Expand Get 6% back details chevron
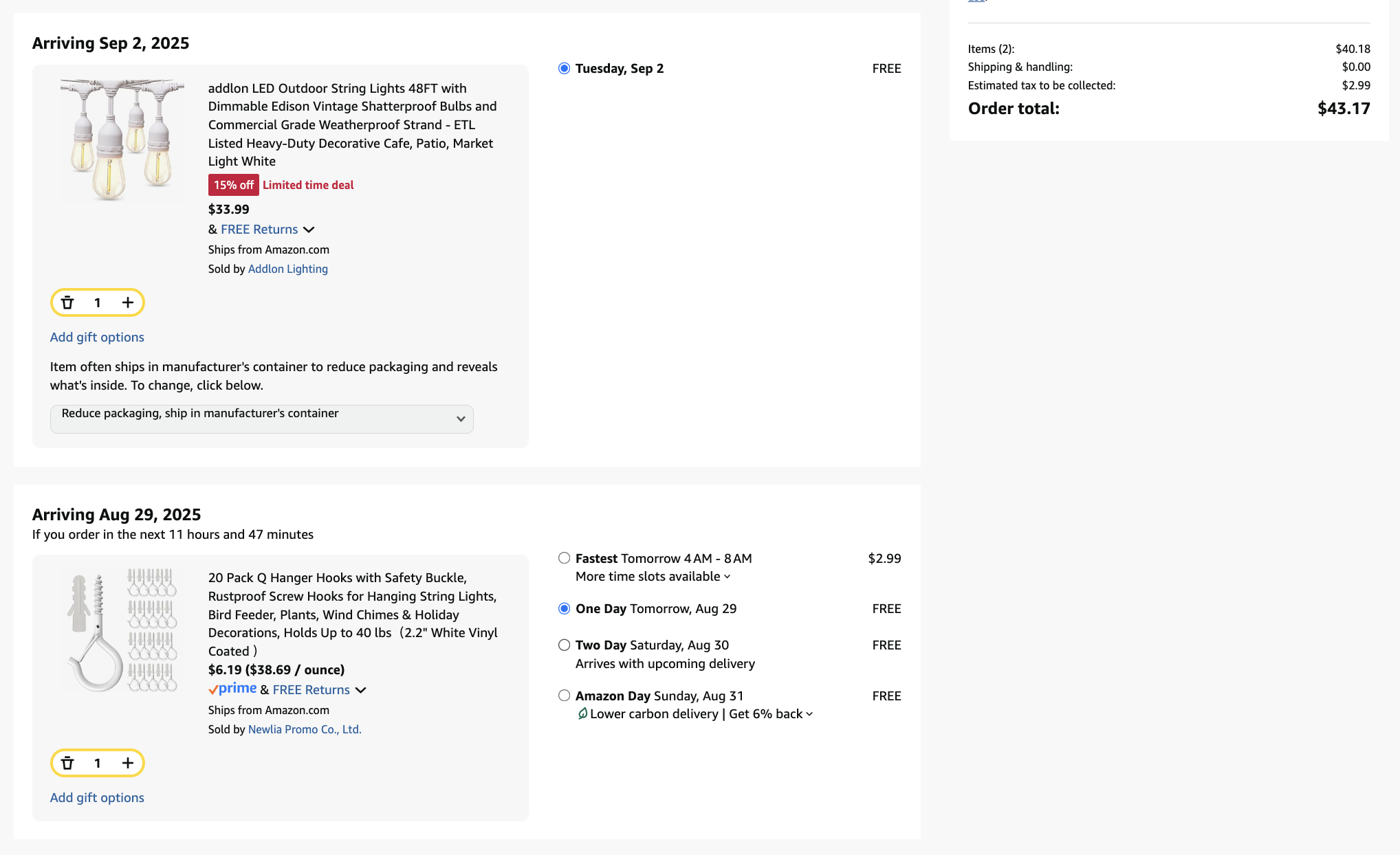The height and width of the screenshot is (855, 1400). point(809,714)
